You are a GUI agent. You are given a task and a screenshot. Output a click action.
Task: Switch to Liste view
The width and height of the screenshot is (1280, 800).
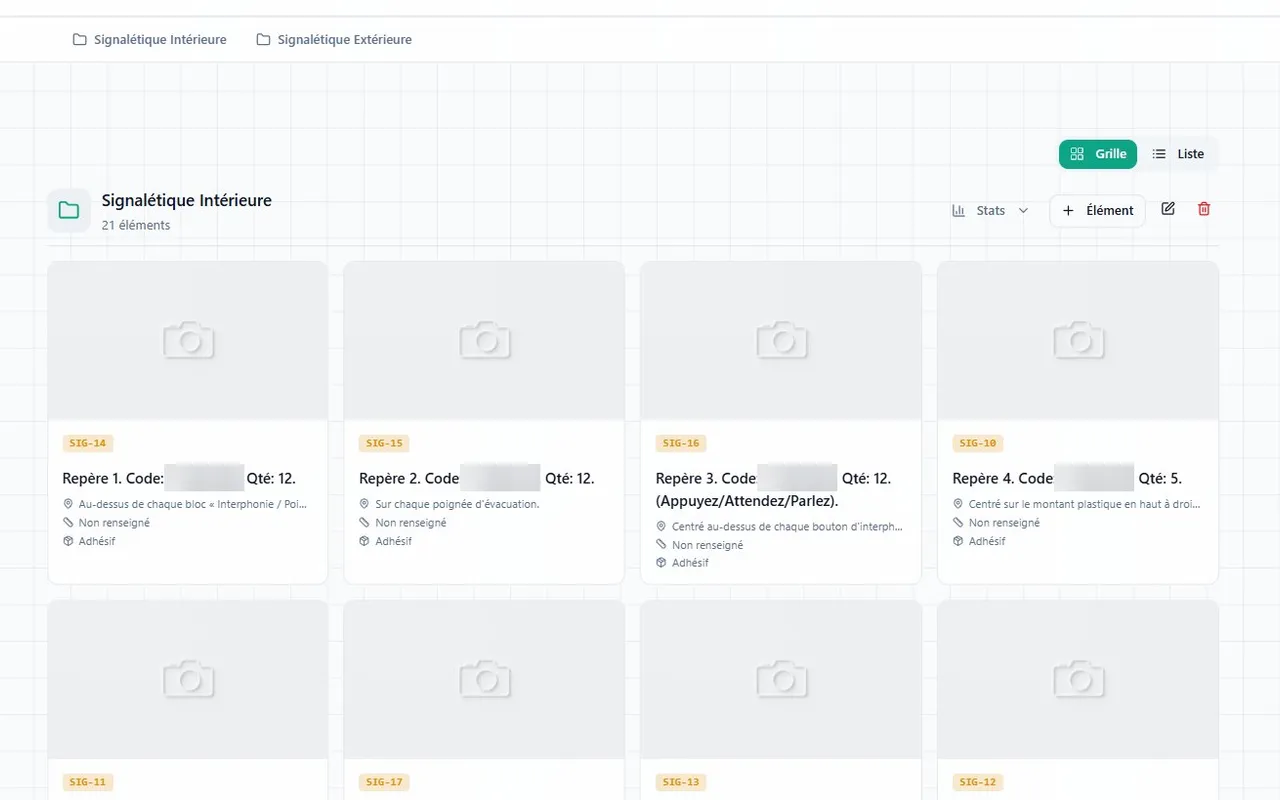point(1178,154)
